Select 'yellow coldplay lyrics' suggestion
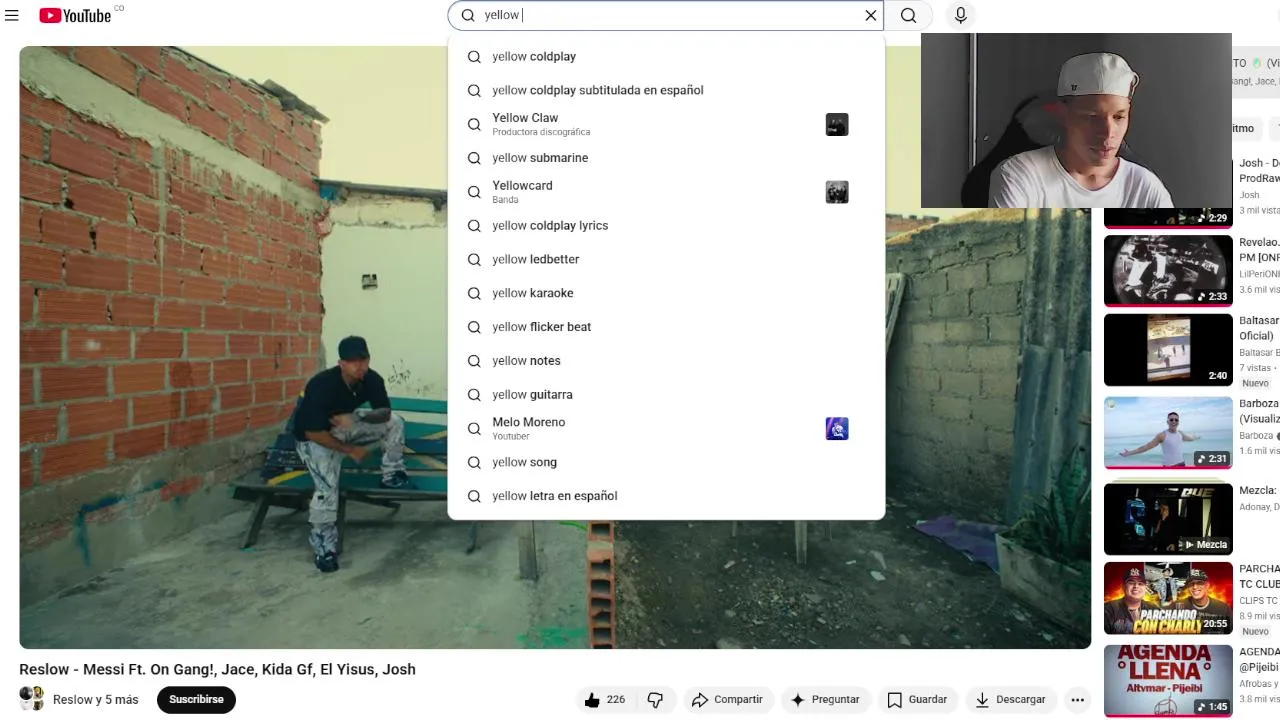 coord(666,226)
